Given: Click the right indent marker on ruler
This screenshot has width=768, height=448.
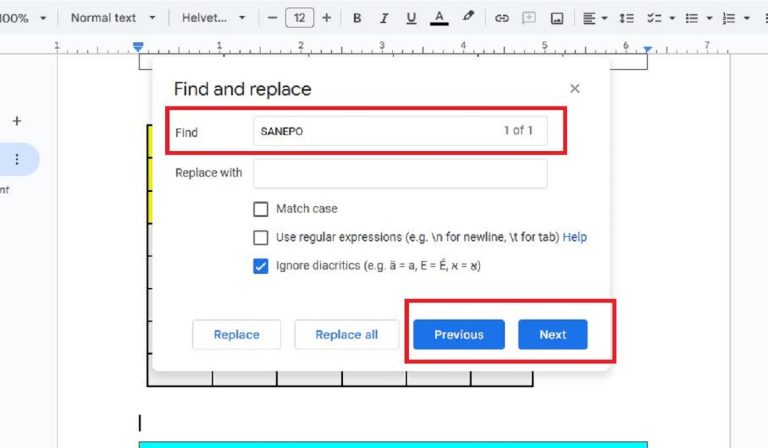Looking at the screenshot, I should tap(648, 49).
